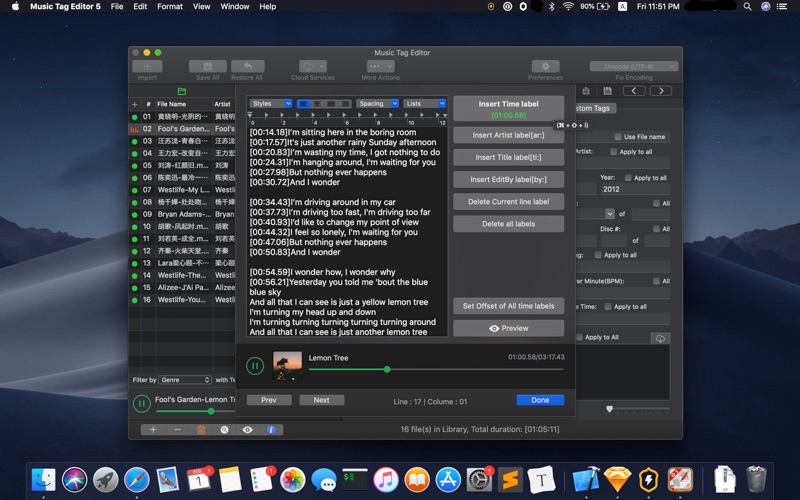Open the Format menu
This screenshot has height=500, width=800.
[x=170, y=7]
